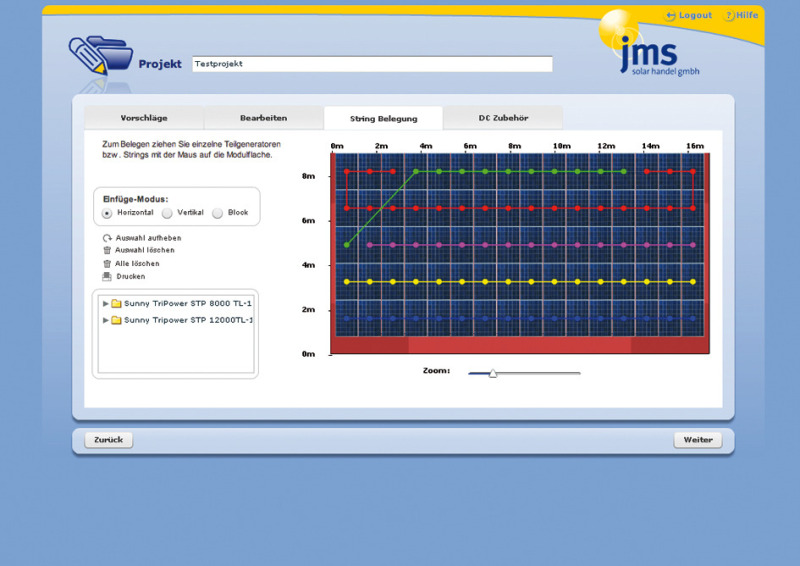Select Vertikal insert mode
This screenshot has height=566, width=800.
167,213
